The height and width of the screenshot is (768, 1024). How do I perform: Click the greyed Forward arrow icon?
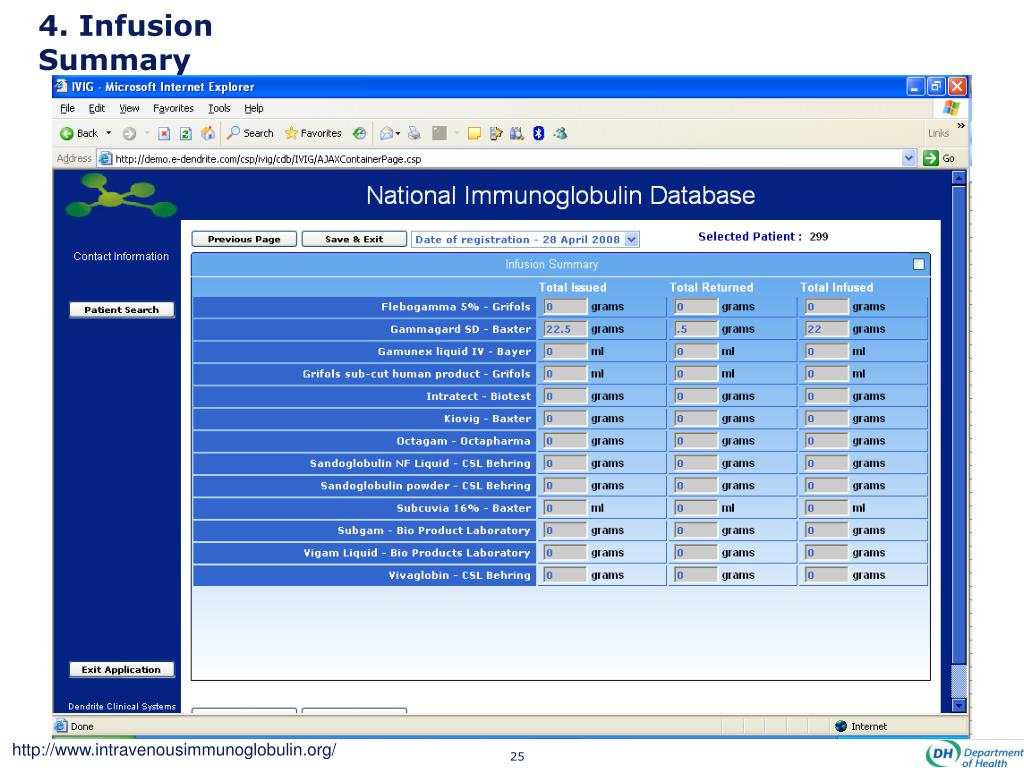pos(129,134)
